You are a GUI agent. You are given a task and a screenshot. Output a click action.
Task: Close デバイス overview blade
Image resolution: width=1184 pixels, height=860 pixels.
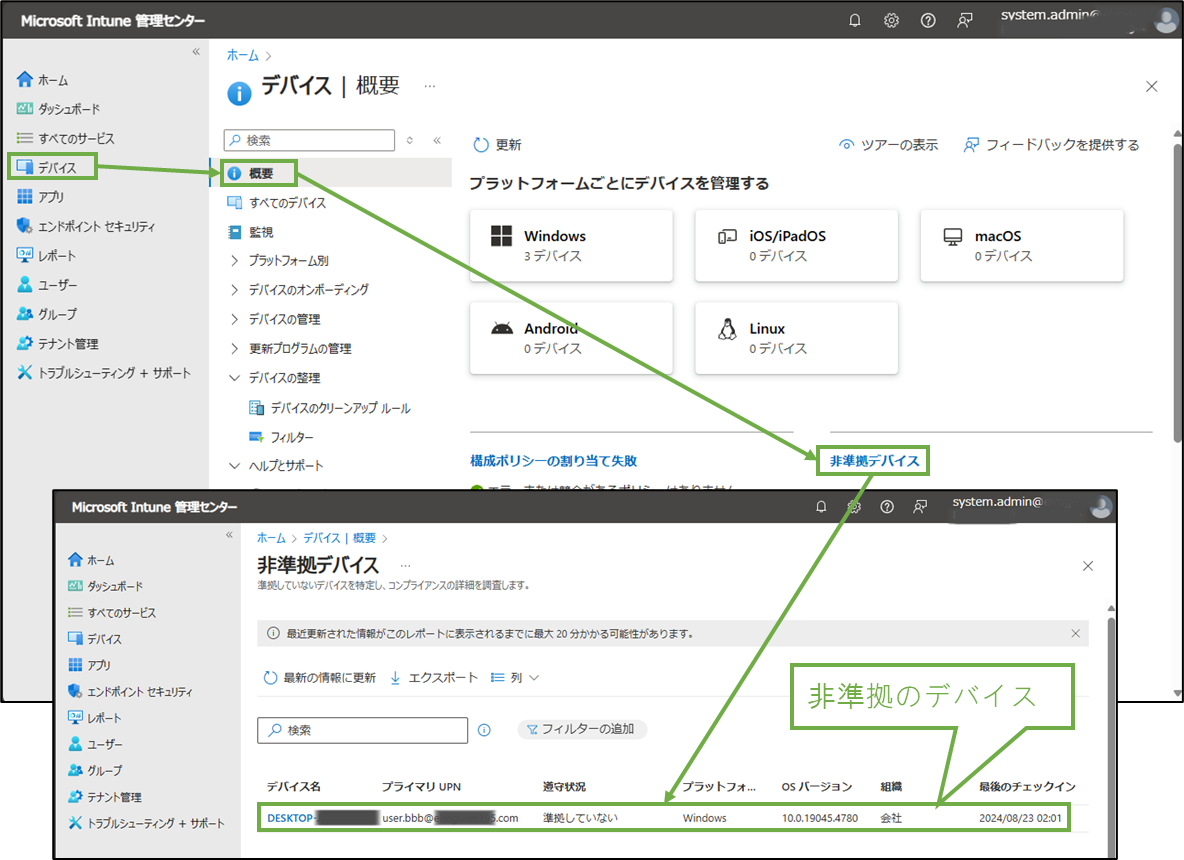pos(1152,86)
